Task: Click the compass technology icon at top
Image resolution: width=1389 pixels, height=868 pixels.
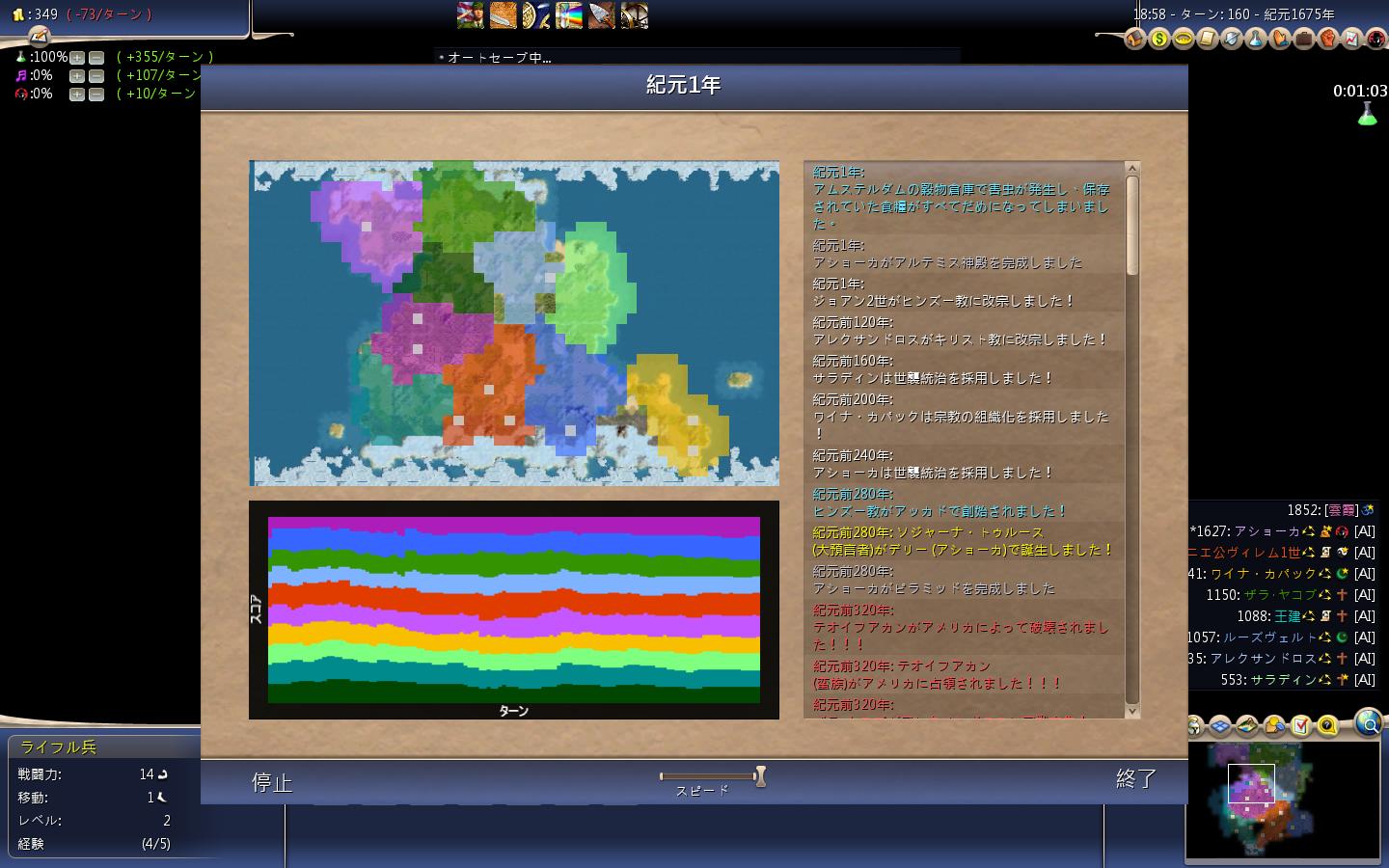Action: 634,15
